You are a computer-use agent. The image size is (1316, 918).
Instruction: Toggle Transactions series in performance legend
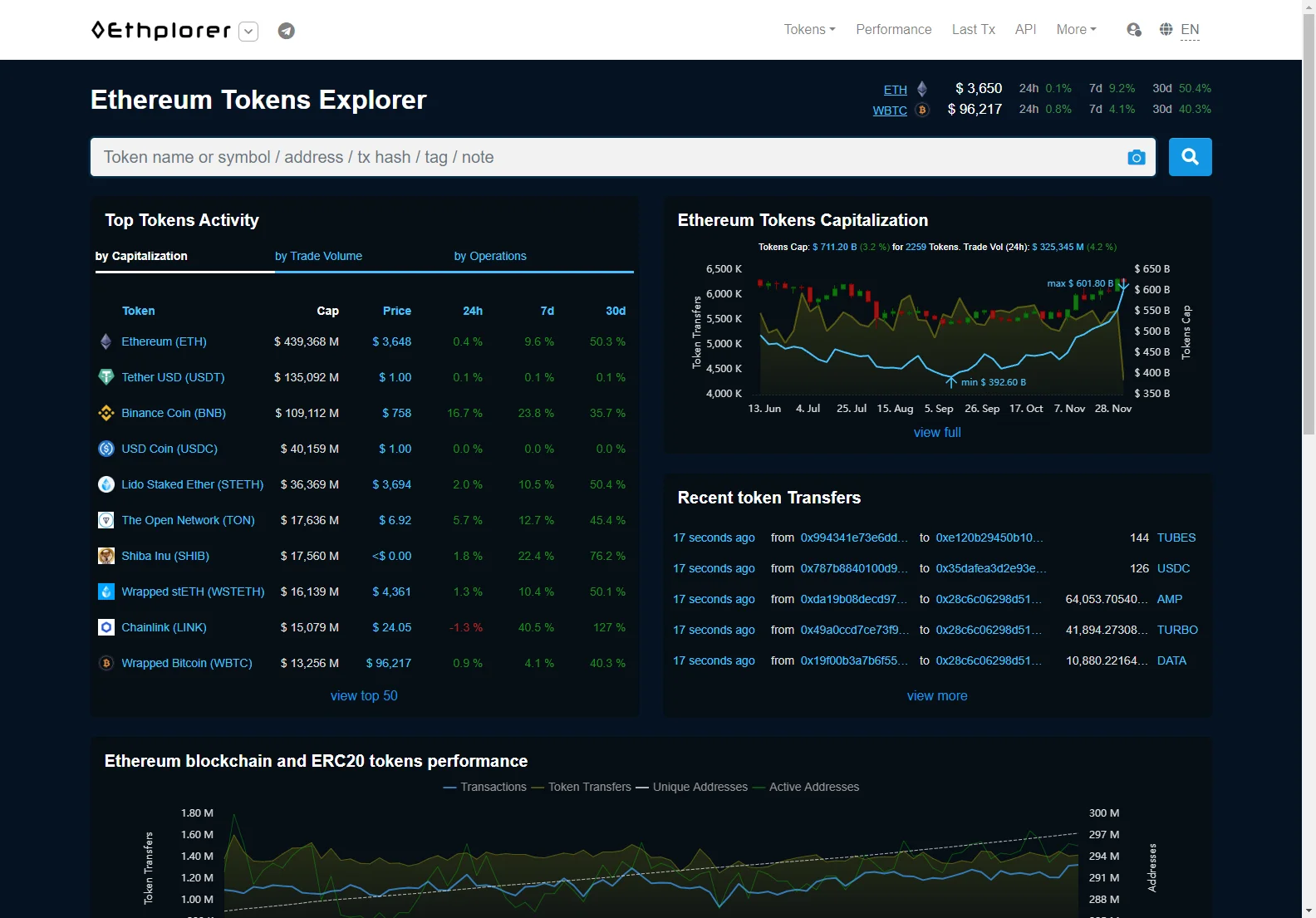485,787
